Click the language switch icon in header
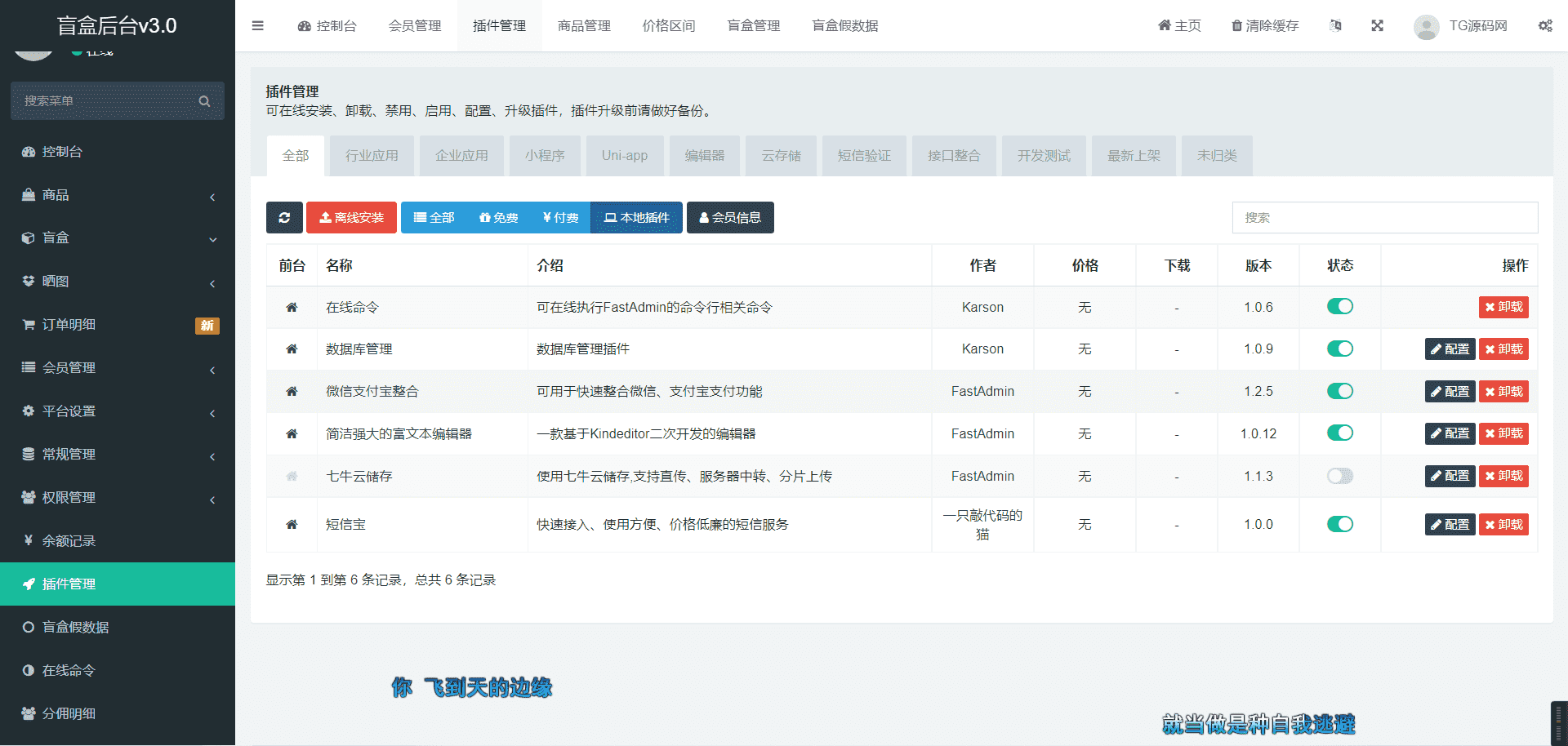 coord(1335,25)
